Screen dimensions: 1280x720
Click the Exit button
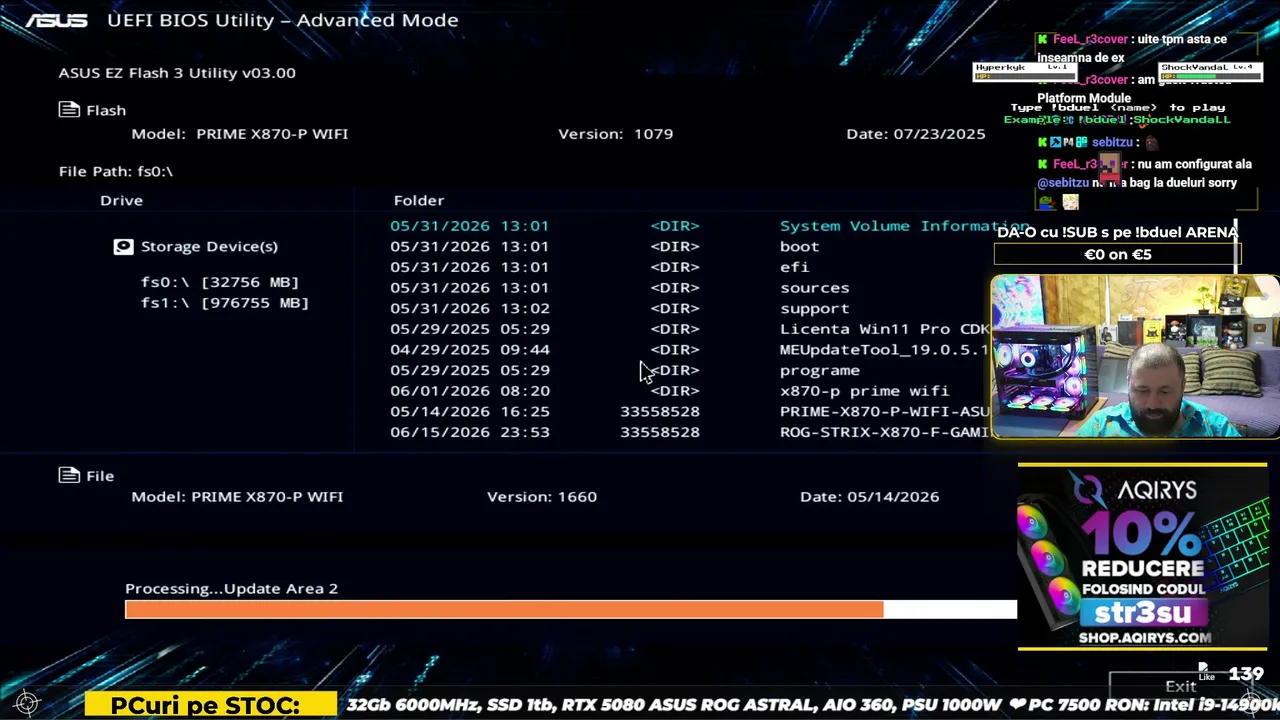(1180, 686)
